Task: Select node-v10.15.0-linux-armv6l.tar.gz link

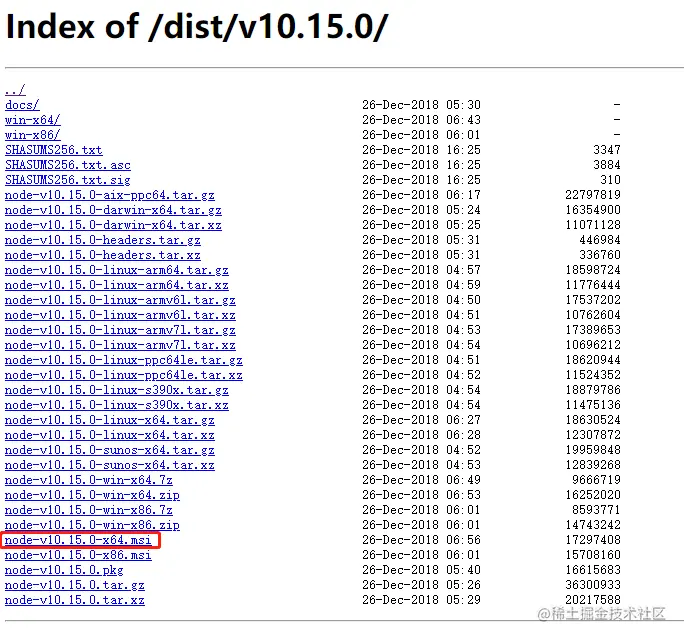Action: point(120,300)
